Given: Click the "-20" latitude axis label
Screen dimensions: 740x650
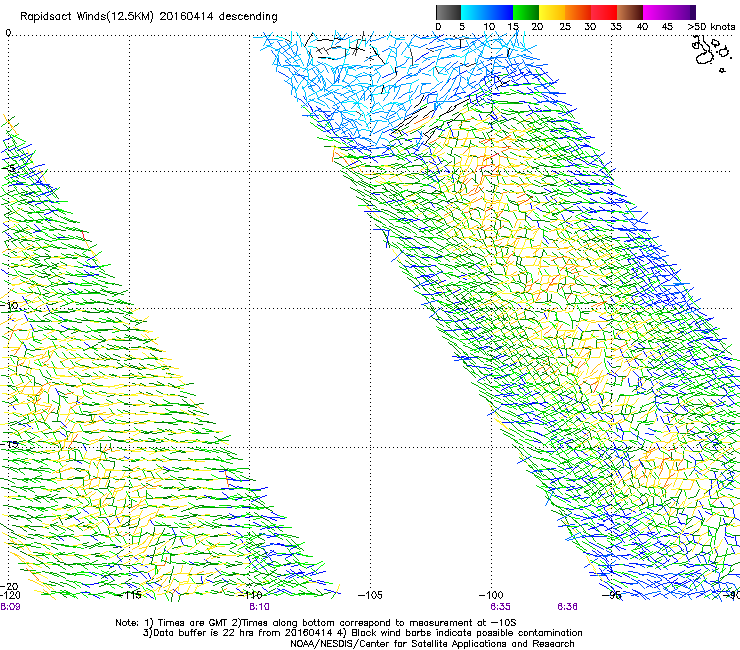Looking at the screenshot, I should tap(9, 586).
